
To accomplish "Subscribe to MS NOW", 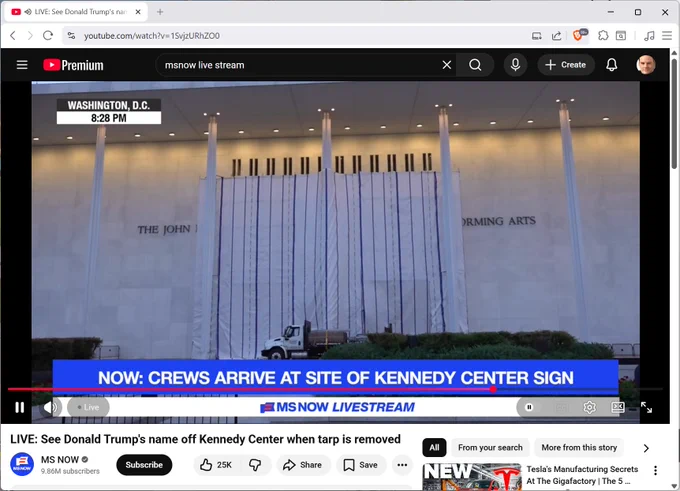I will click(144, 465).
